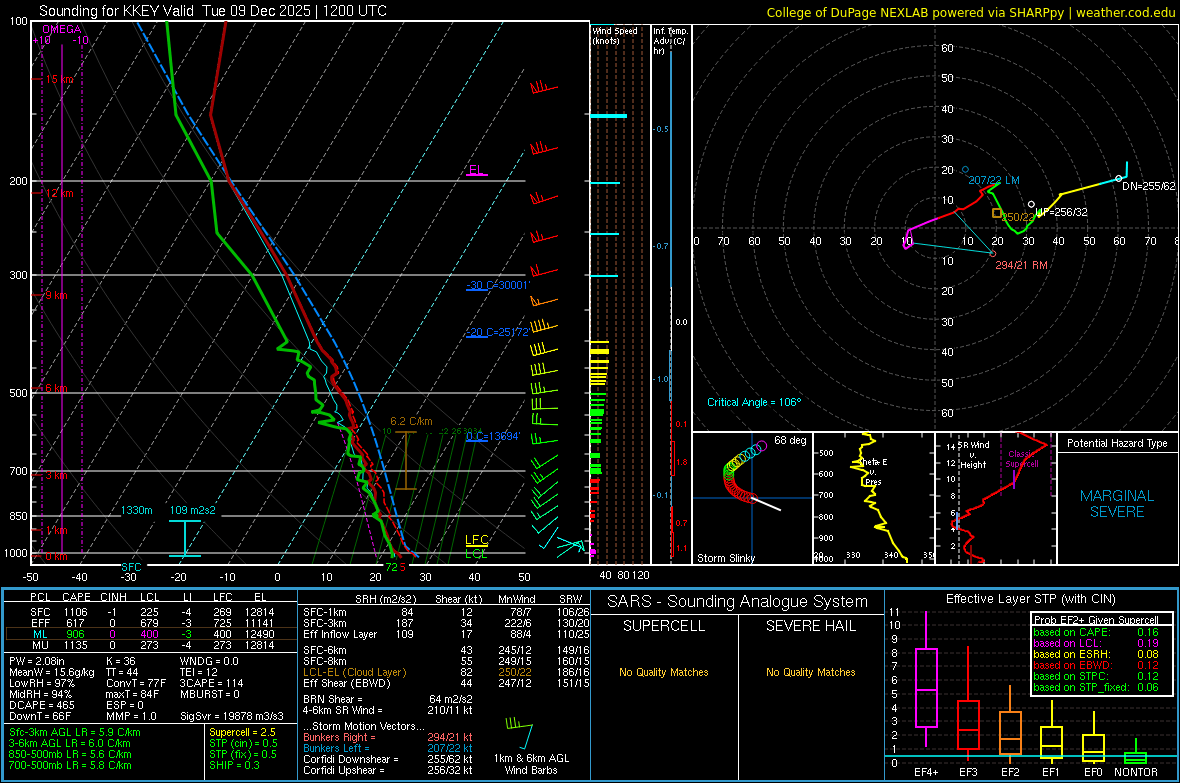Viewport: 1180px width, 783px height.
Task: Click the 'PW = 2.08in' value
Action: [37, 661]
